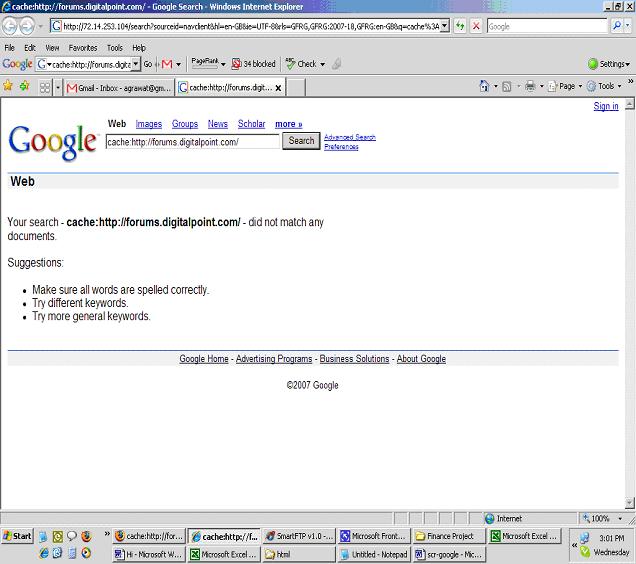
Task: Focus the browser search box labeled Google
Action: click(547, 26)
